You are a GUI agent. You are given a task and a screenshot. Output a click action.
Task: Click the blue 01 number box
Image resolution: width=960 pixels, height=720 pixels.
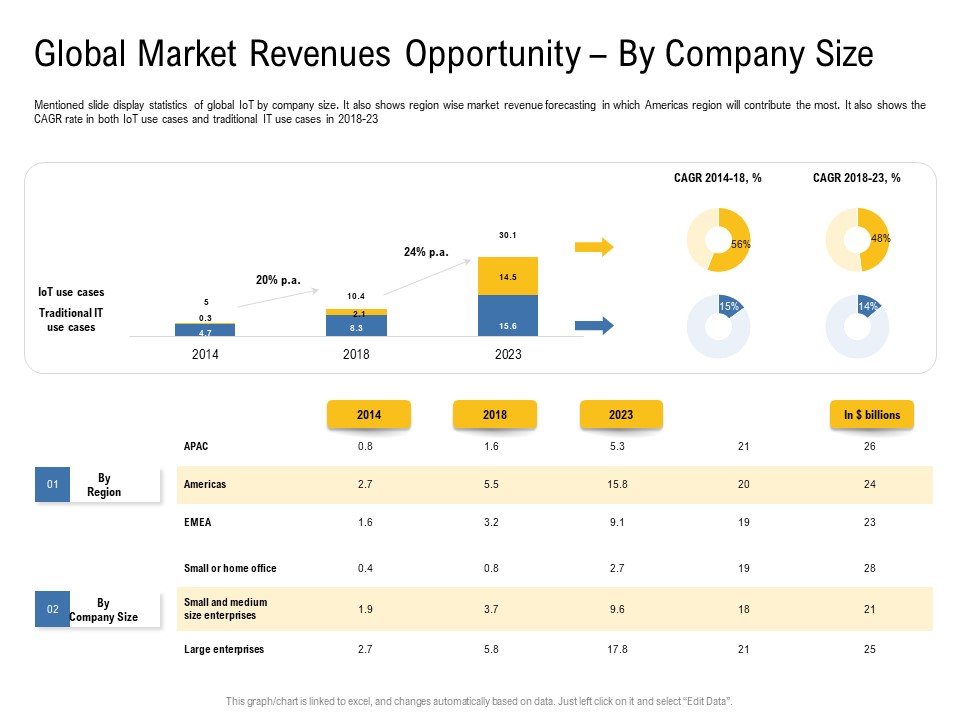click(x=53, y=484)
